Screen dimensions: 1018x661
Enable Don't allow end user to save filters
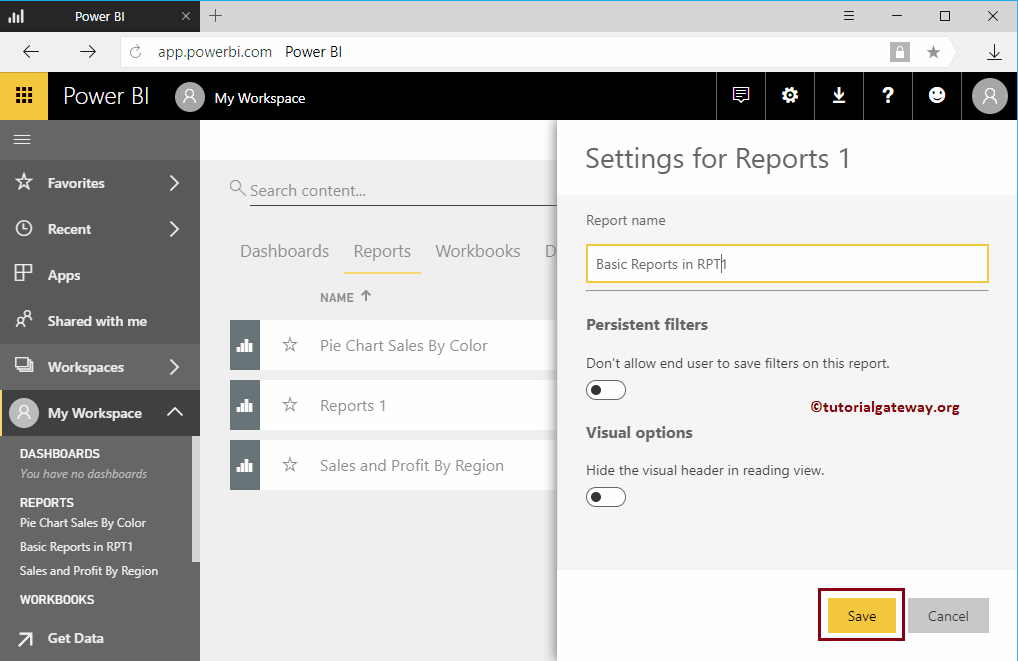pyautogui.click(x=605, y=390)
